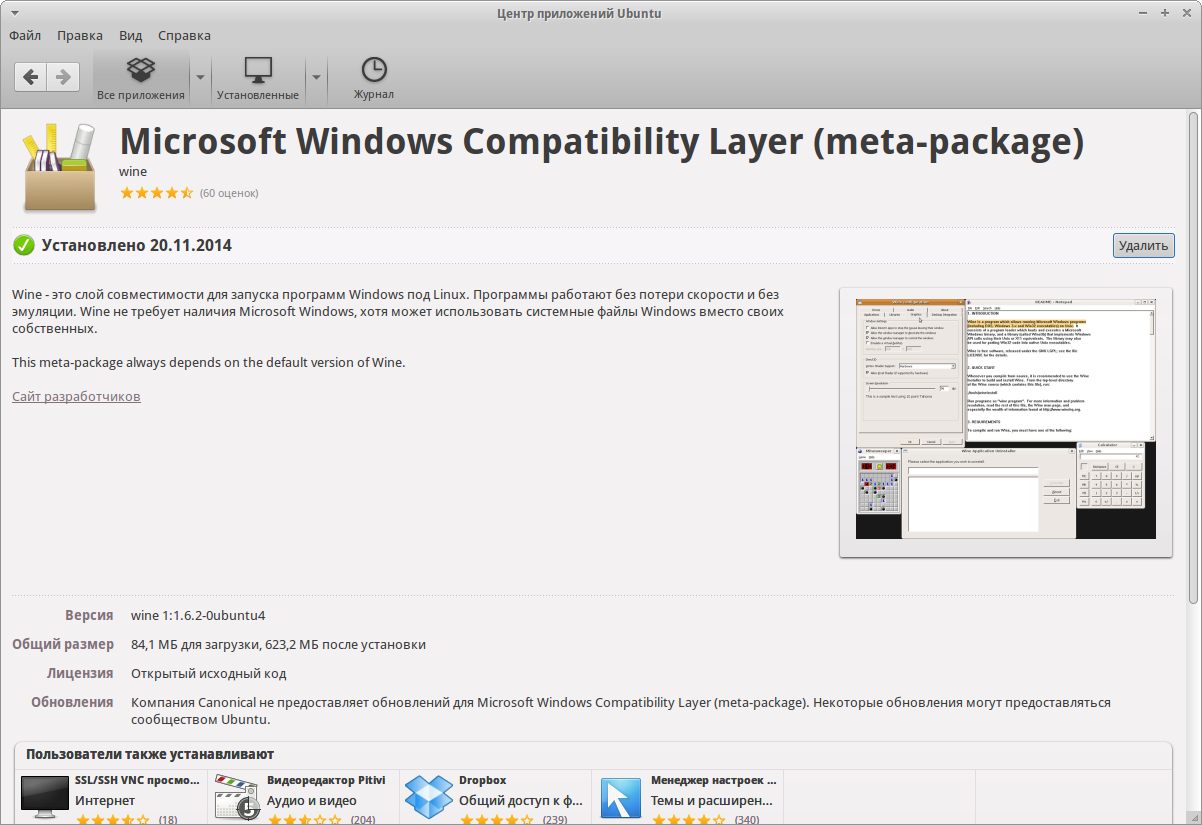The width and height of the screenshot is (1202, 825).
Task: Click the Back arrow navigation button
Action: [x=31, y=77]
